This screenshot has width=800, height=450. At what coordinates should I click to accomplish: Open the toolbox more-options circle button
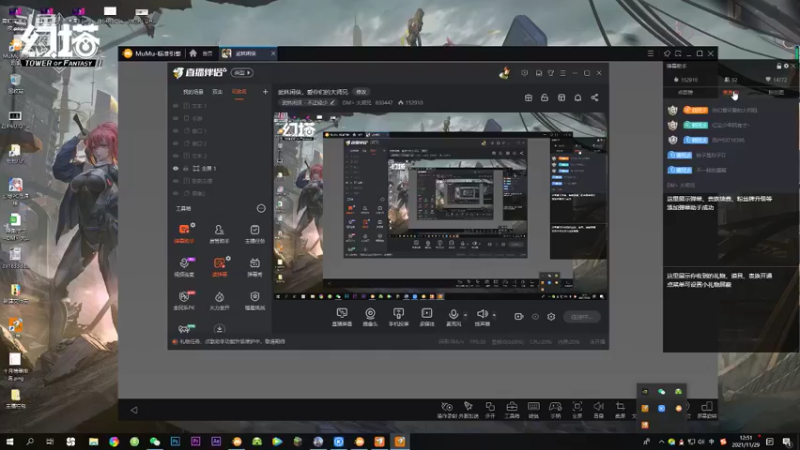tap(261, 208)
